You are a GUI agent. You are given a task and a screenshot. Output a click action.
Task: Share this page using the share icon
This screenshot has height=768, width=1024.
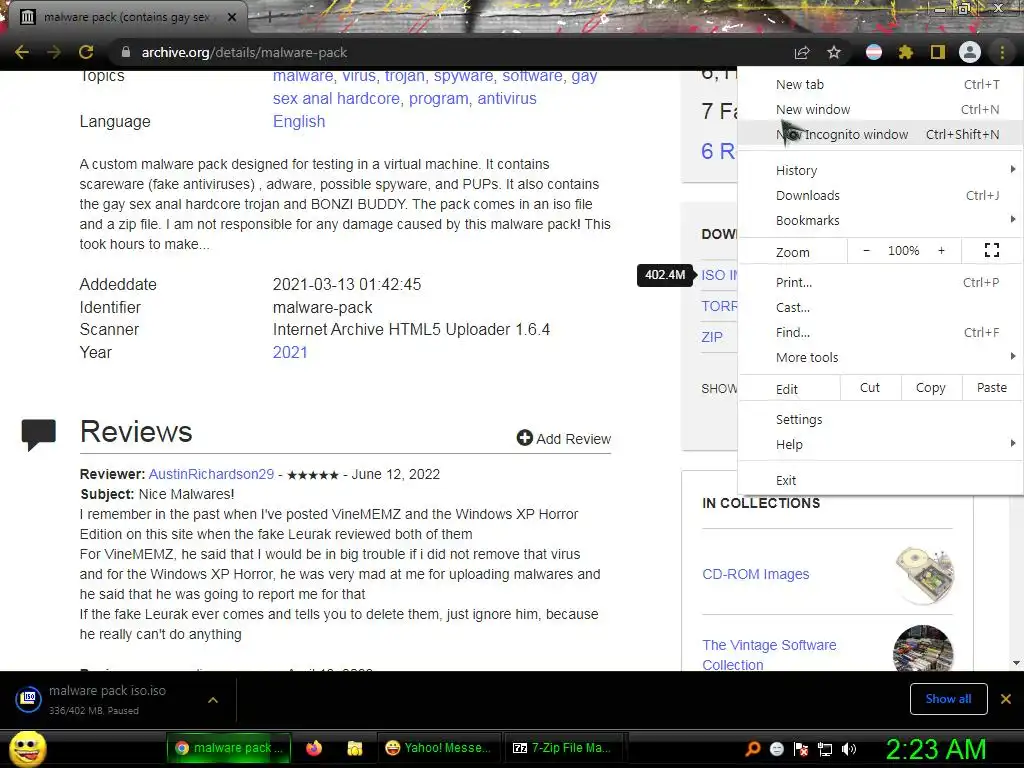[802, 52]
